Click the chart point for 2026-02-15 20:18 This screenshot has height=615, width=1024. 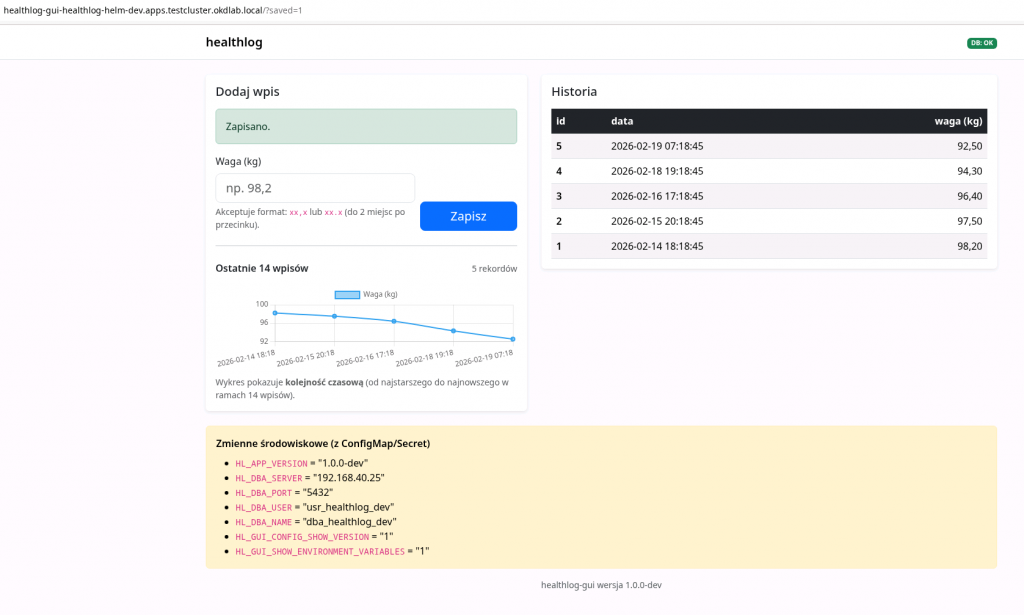[x=334, y=316]
